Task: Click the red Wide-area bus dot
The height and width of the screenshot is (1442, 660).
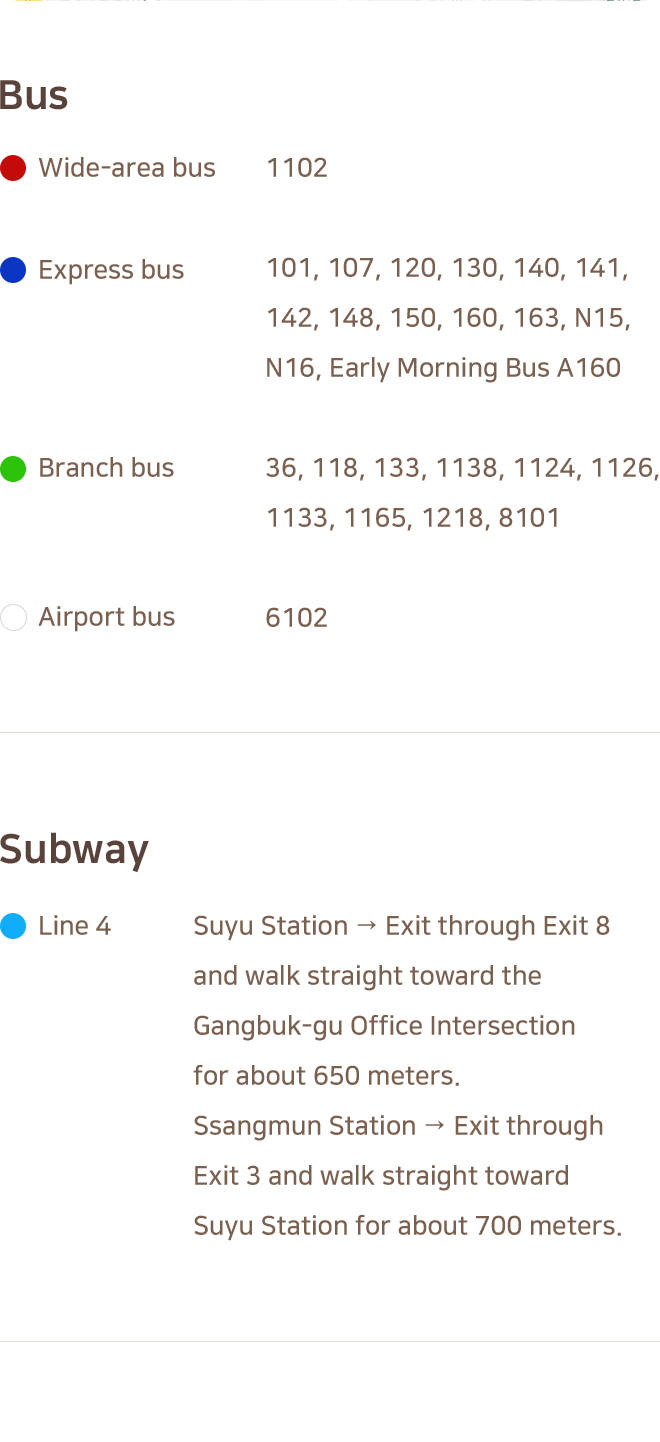Action: point(13,168)
